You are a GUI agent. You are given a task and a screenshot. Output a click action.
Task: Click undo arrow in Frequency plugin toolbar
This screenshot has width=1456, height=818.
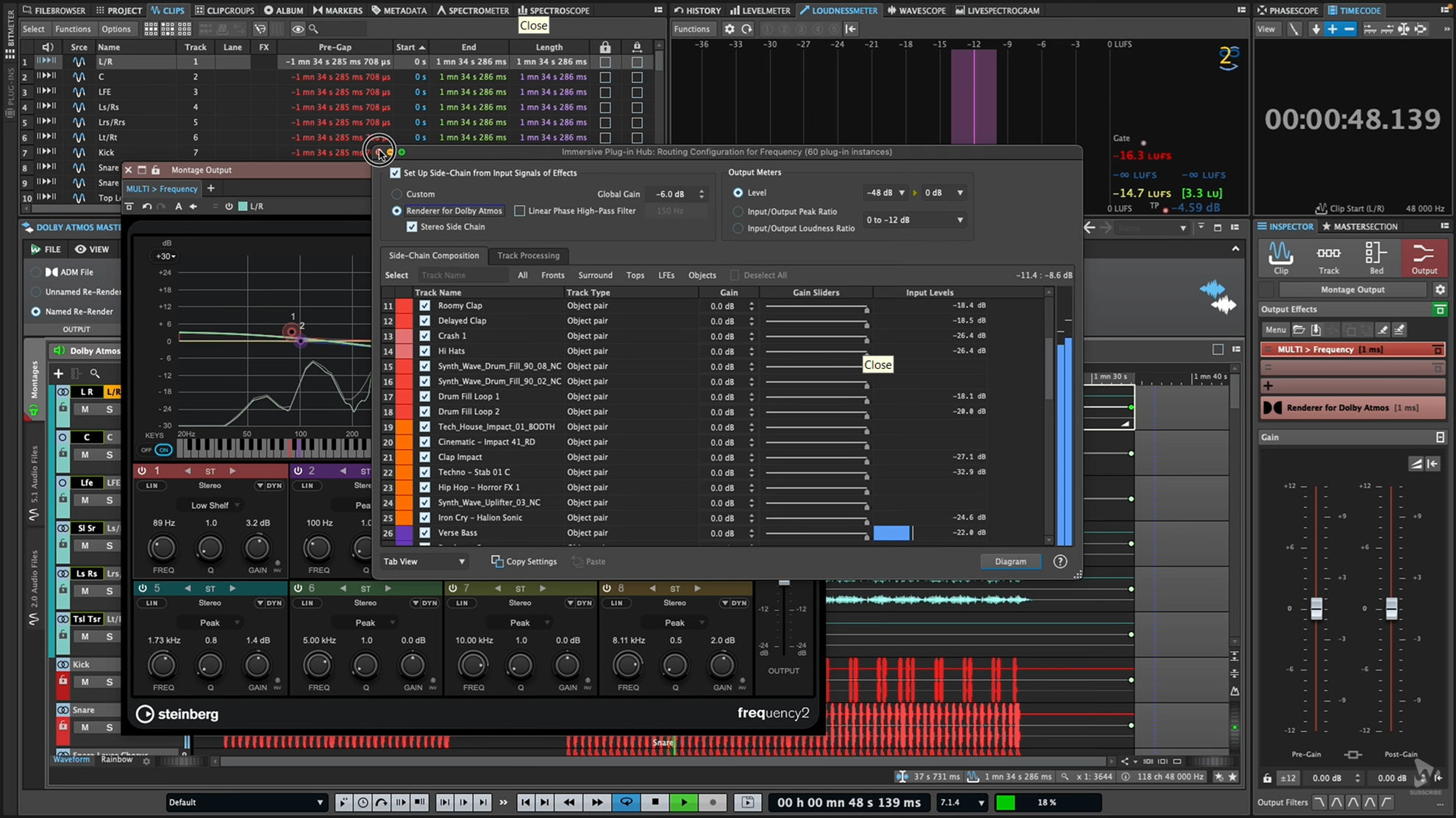click(x=147, y=207)
